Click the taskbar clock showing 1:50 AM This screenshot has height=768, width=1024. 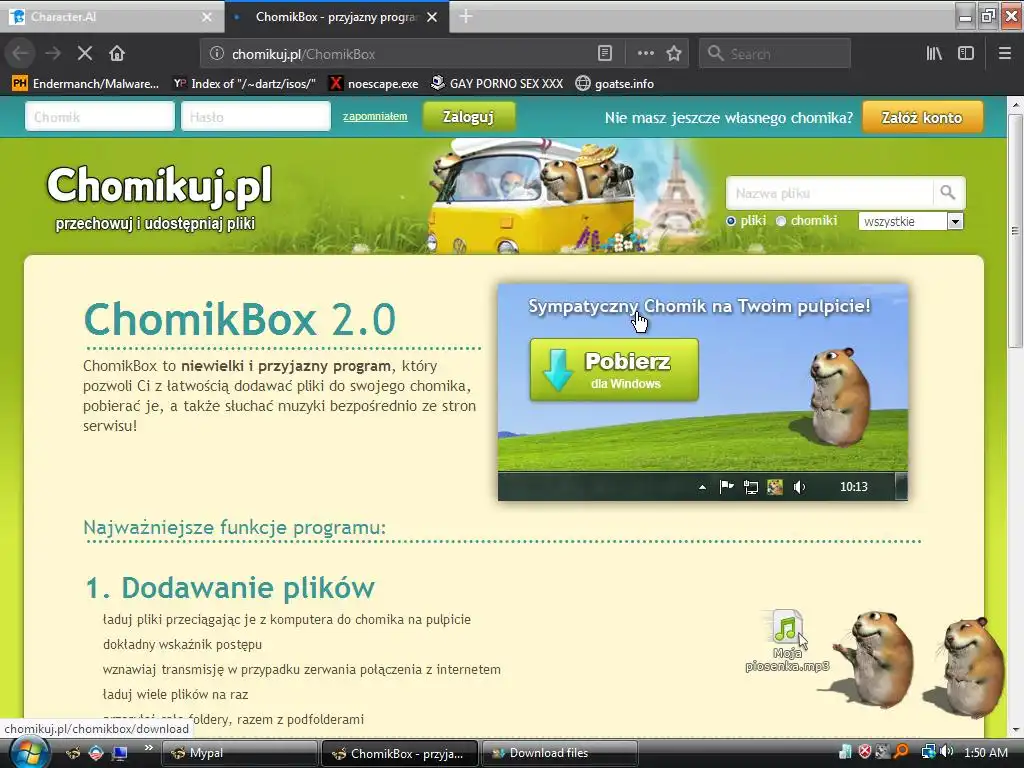click(x=985, y=753)
